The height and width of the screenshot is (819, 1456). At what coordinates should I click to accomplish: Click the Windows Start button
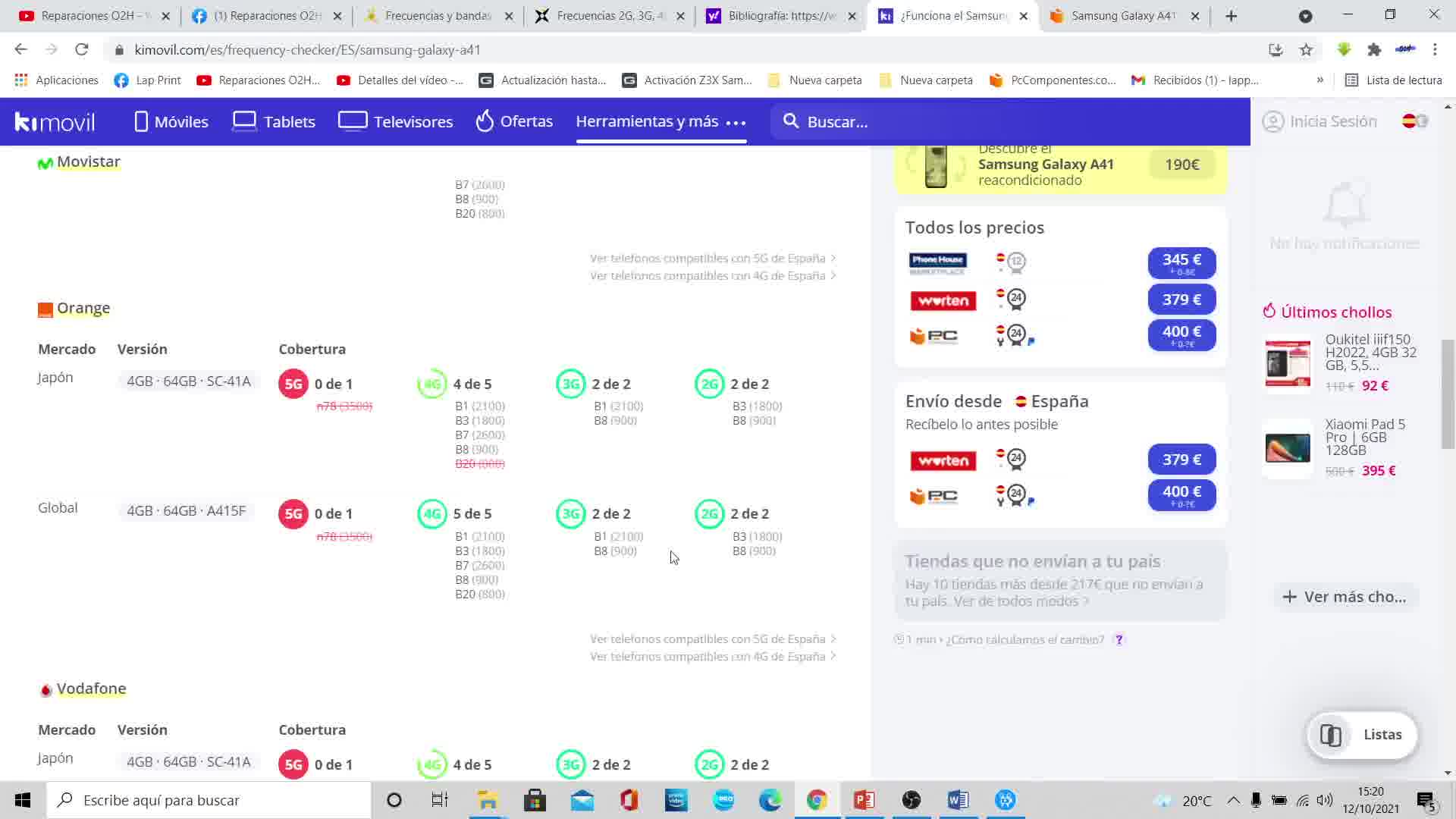pyautogui.click(x=23, y=800)
